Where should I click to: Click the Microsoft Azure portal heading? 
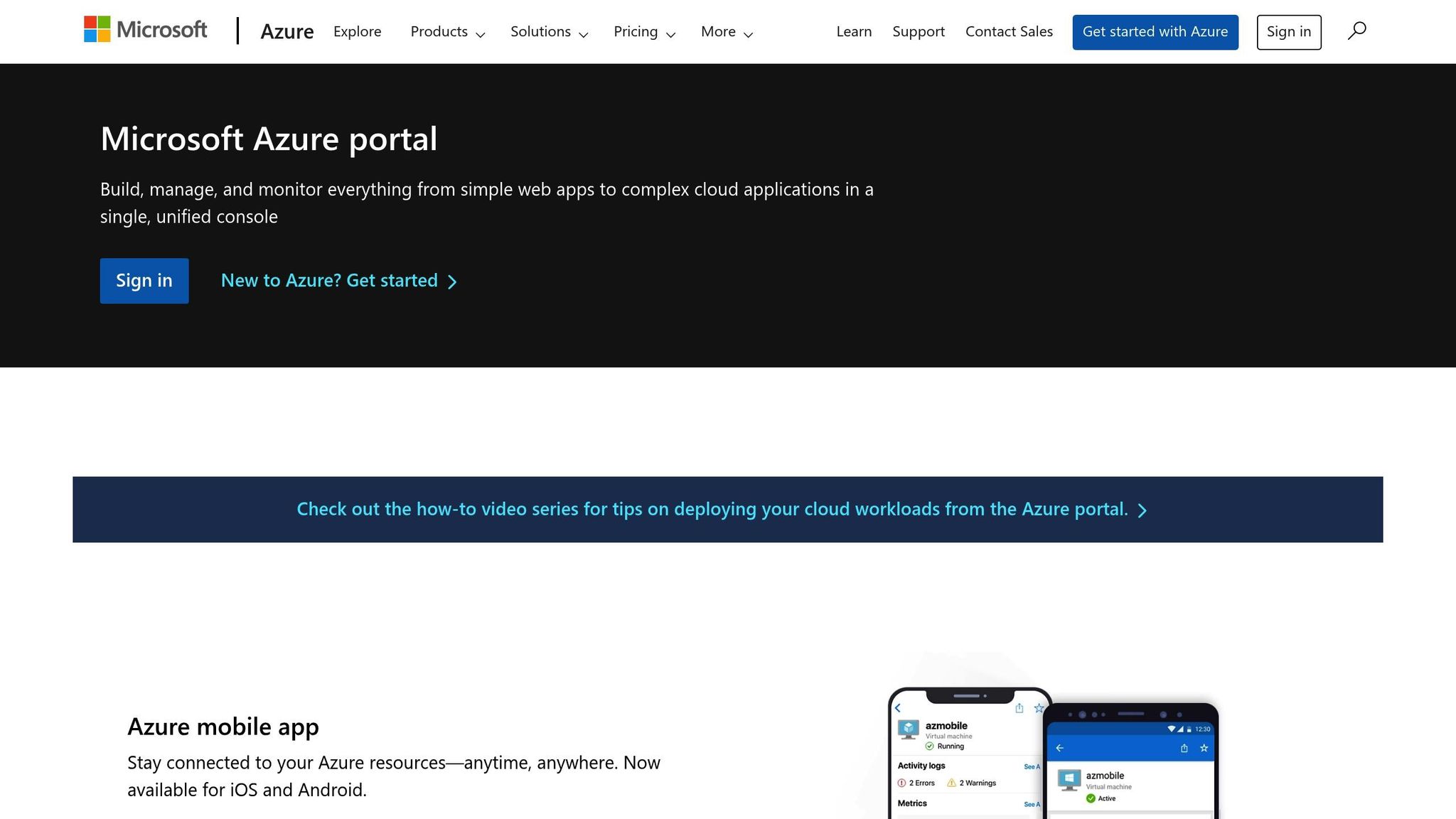coord(269,139)
